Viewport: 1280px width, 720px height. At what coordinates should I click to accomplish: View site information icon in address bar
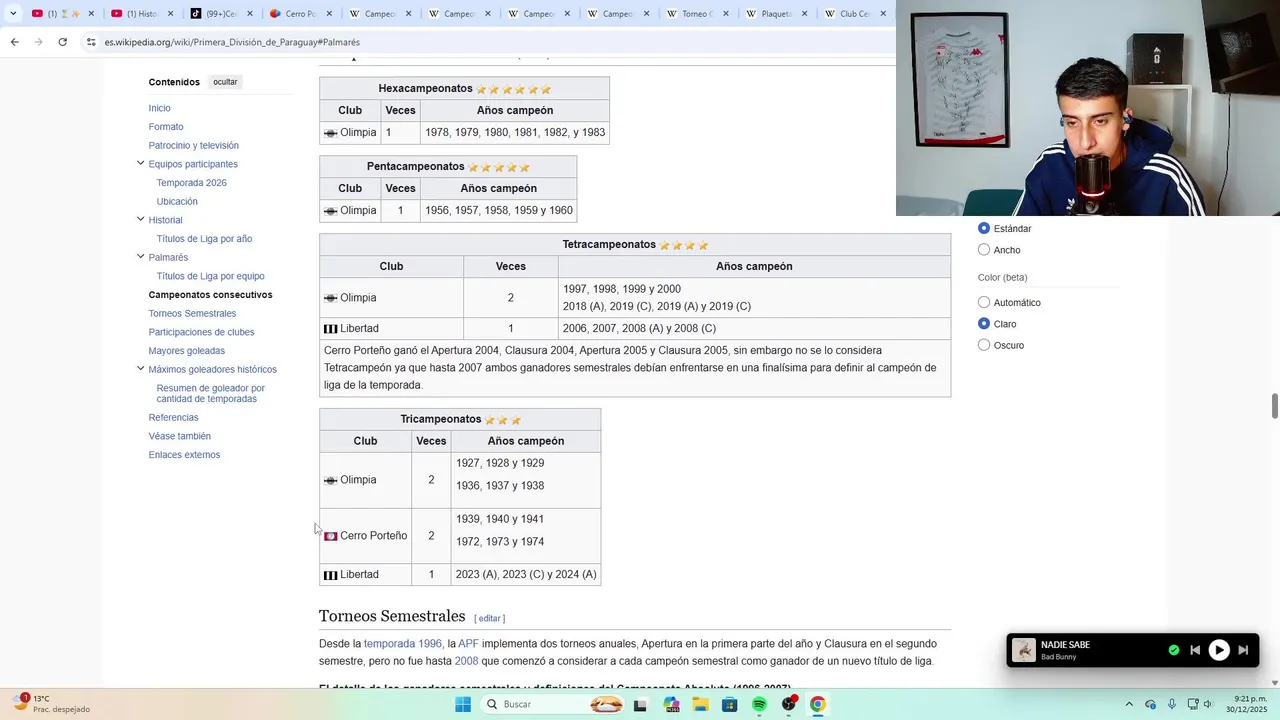pos(91,42)
